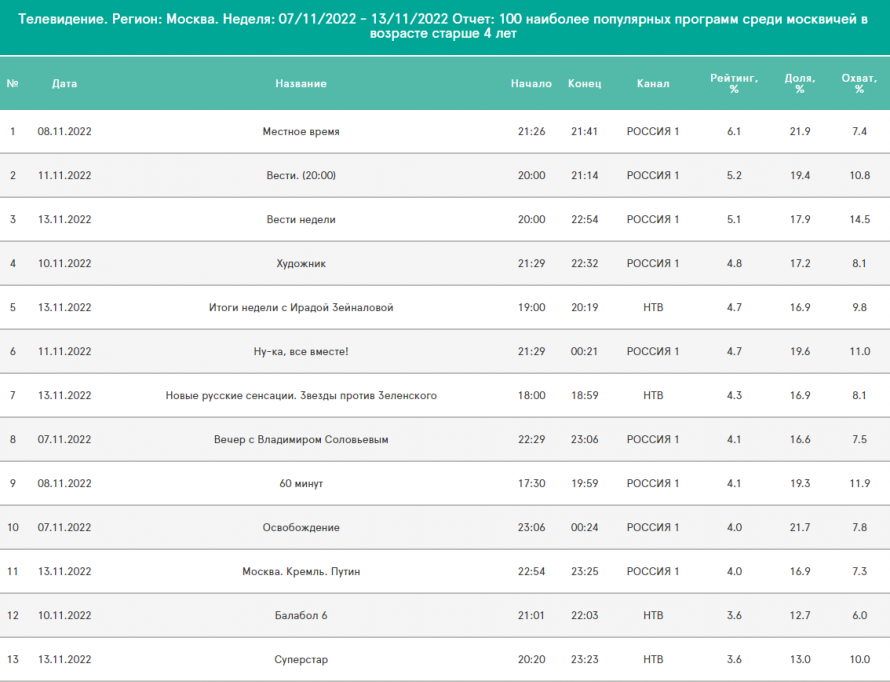
Task: Click date 08.11.2022 in 'Местное время' row
Action: [64, 132]
